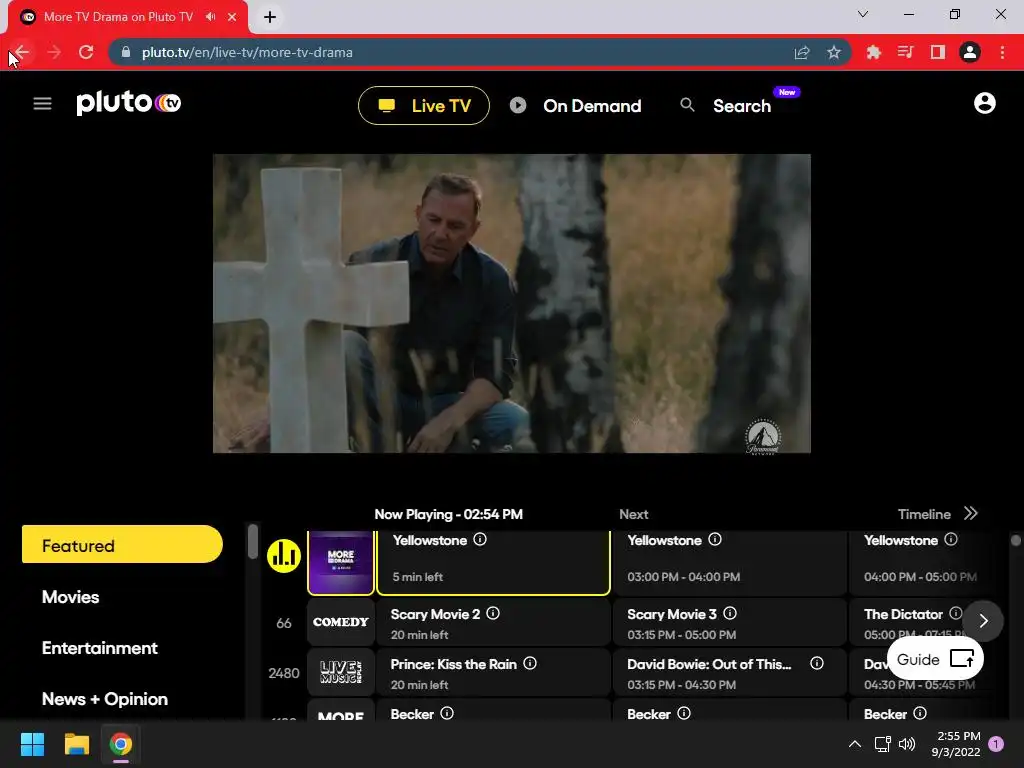
Task: Expand the Timeline double-arrow
Action: [970, 513]
